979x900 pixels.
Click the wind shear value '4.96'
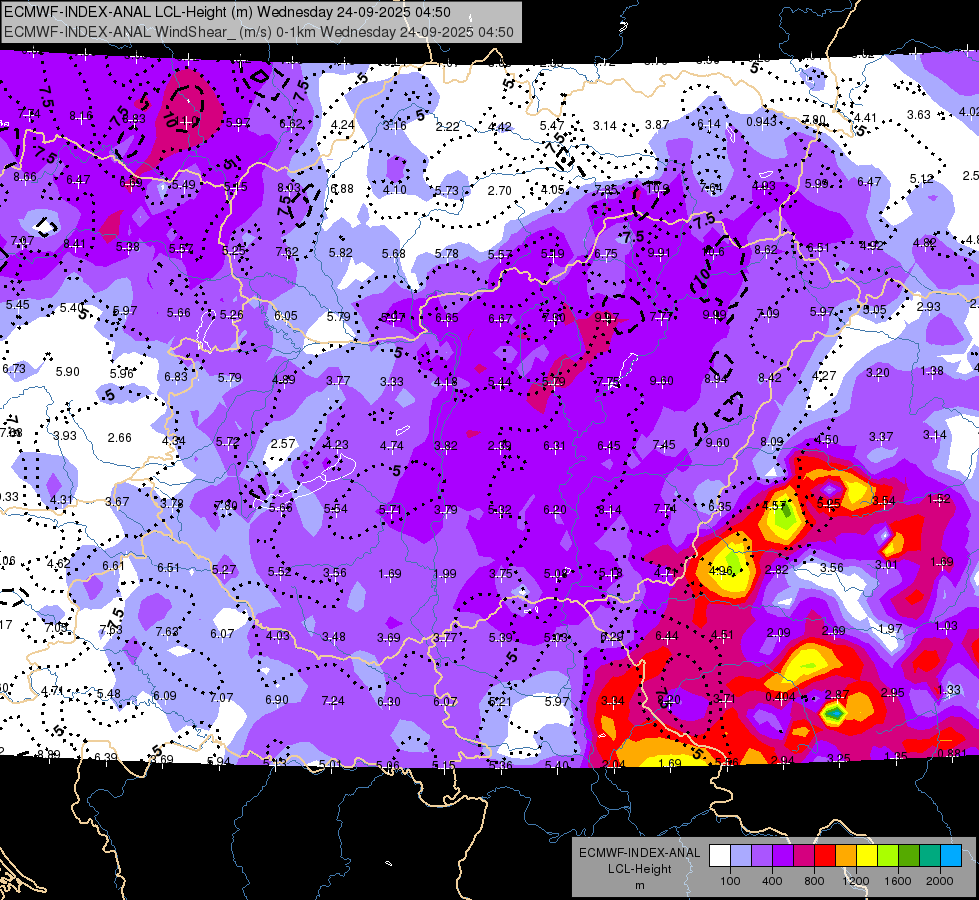(x=721, y=571)
